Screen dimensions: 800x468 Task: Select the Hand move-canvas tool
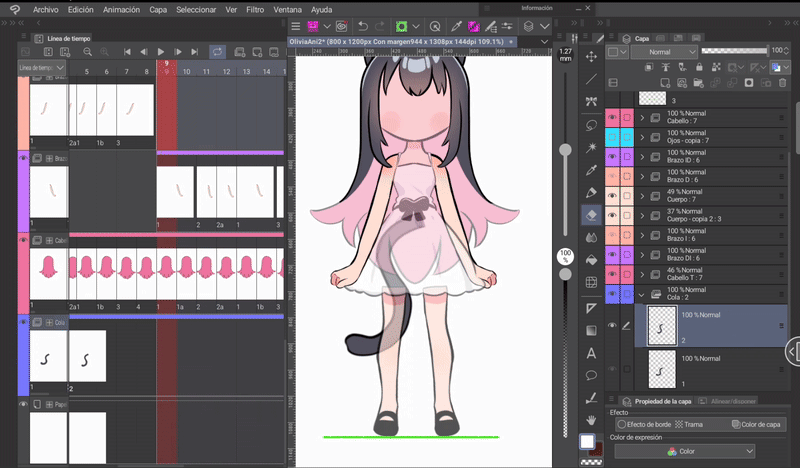tap(591, 420)
